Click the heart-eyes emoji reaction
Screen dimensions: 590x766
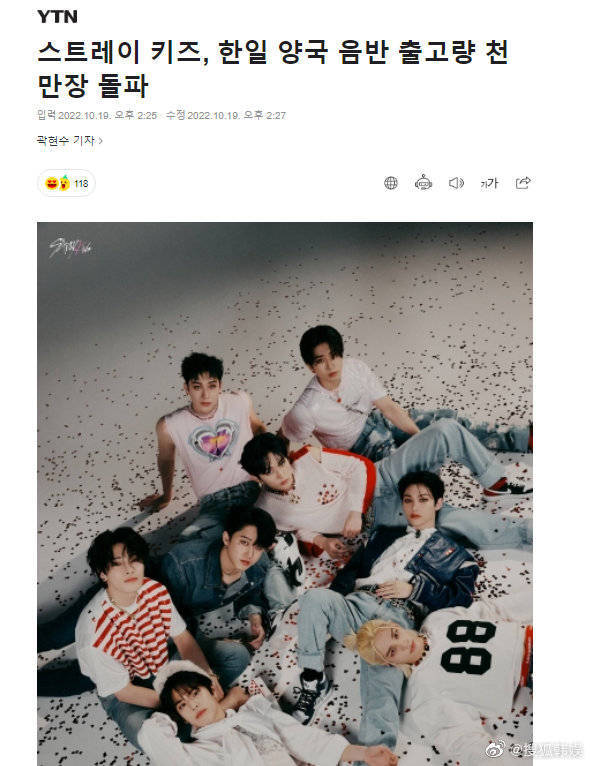51,184
